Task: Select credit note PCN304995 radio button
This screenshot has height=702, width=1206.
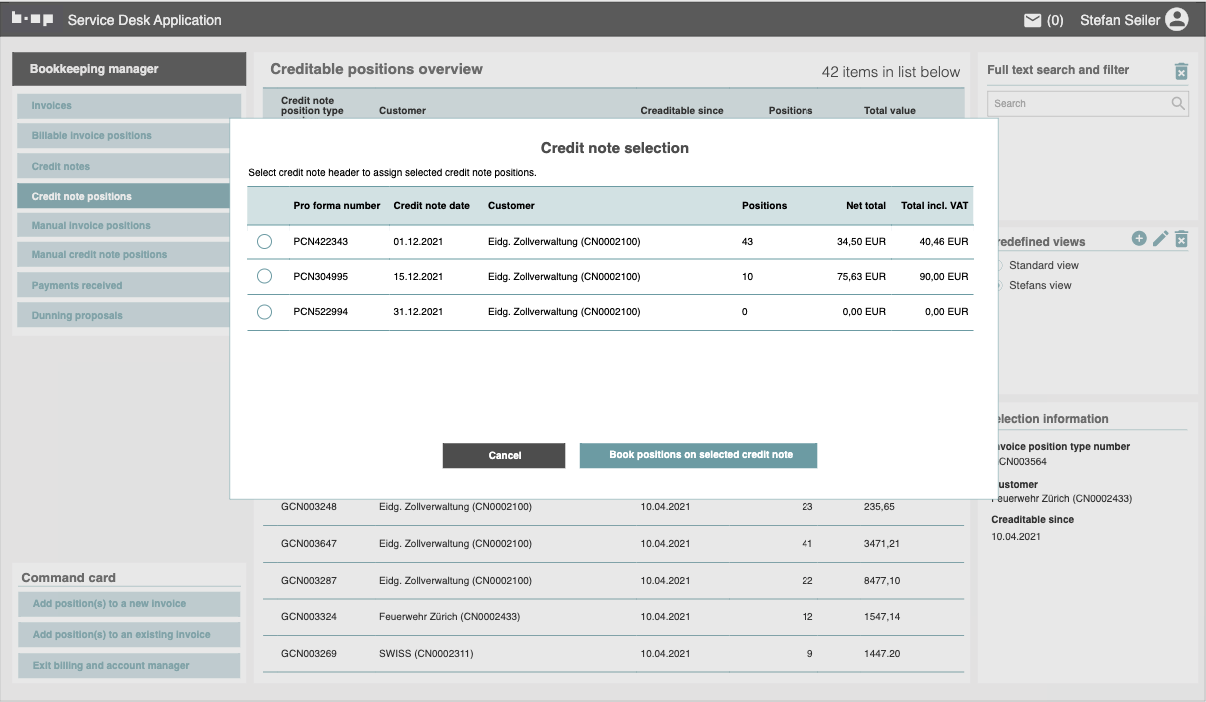Action: [x=264, y=276]
